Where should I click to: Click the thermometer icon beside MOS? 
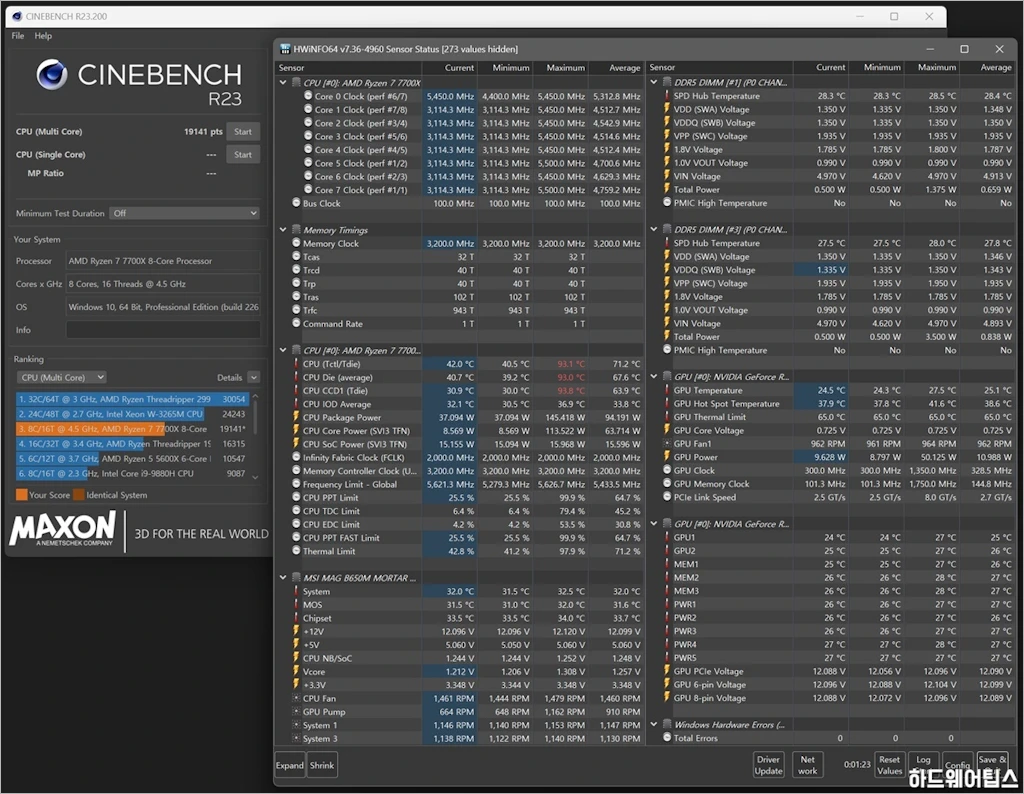tap(296, 605)
